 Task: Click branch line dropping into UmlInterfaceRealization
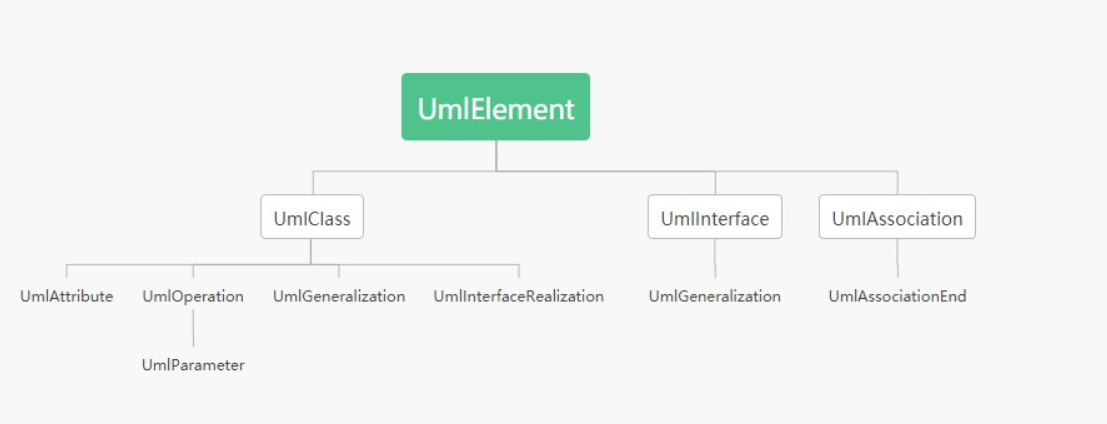(x=518, y=271)
